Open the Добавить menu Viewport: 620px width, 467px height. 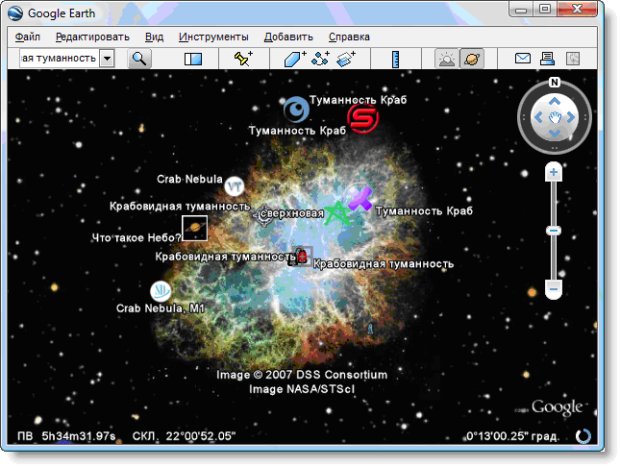coord(288,37)
